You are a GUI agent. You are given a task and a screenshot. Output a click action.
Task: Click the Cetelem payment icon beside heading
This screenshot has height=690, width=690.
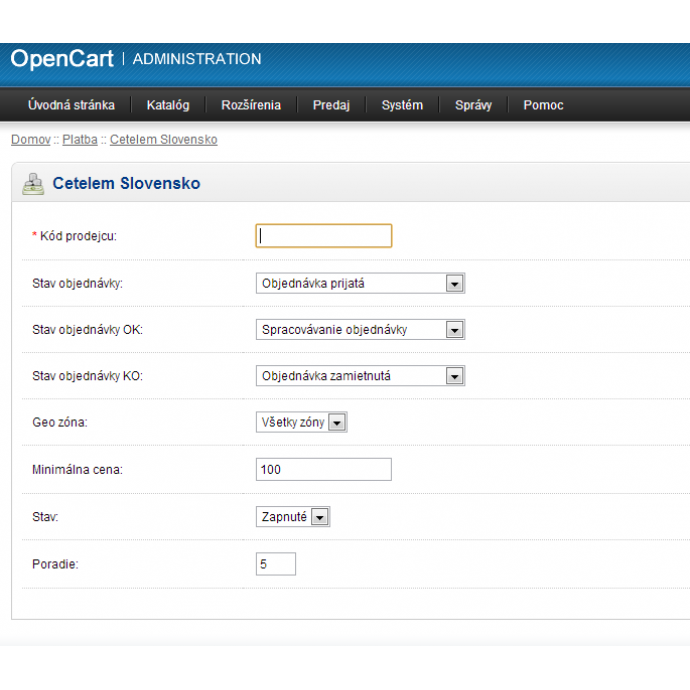[33, 184]
